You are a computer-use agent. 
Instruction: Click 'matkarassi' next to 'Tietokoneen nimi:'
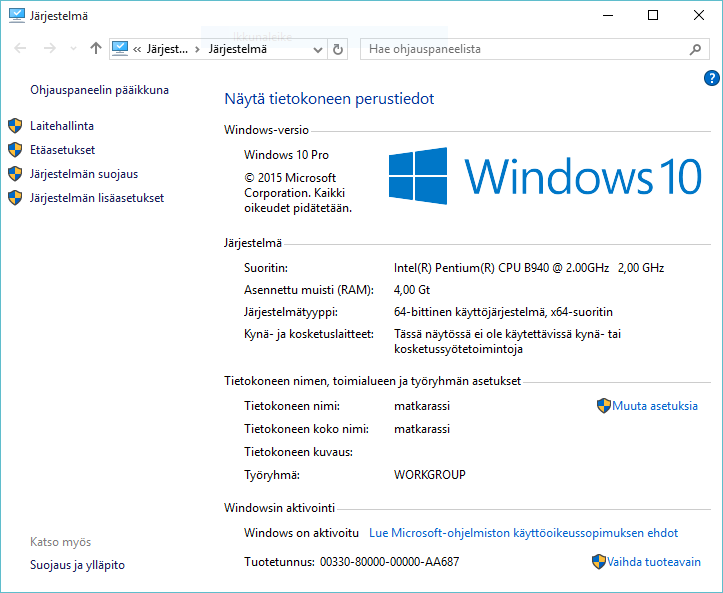[x=422, y=406]
